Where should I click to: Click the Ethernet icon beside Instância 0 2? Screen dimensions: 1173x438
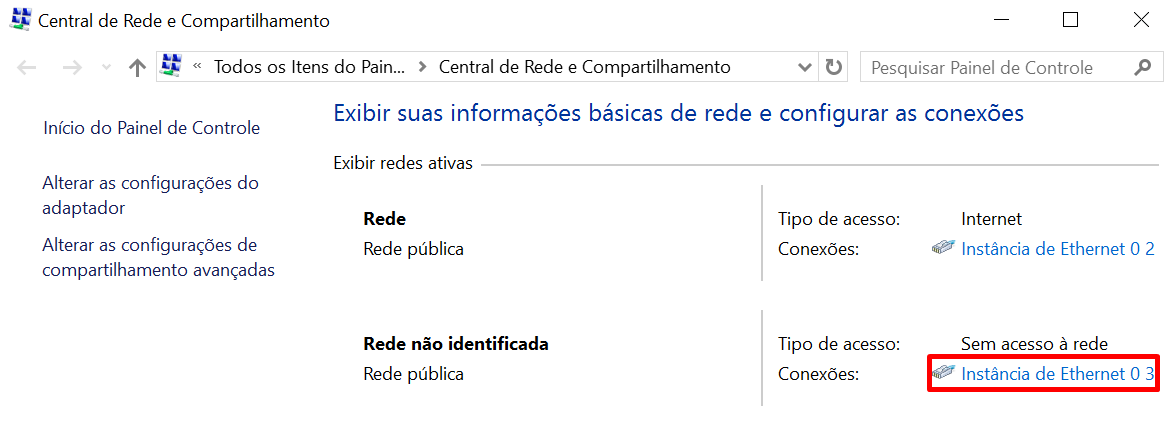coord(943,248)
